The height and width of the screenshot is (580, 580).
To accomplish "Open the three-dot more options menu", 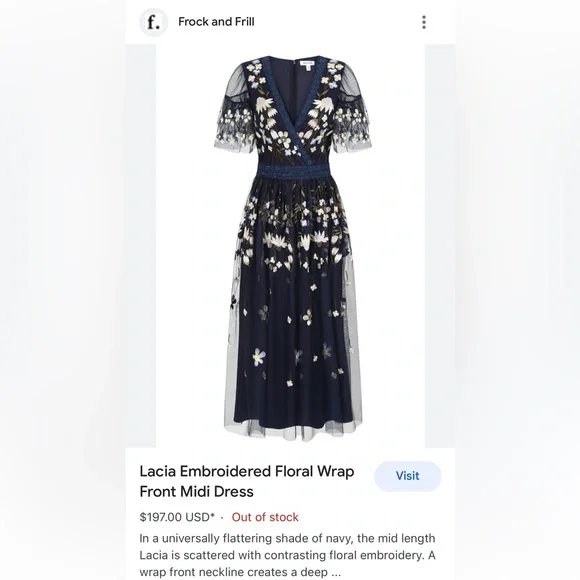I will coord(424,22).
